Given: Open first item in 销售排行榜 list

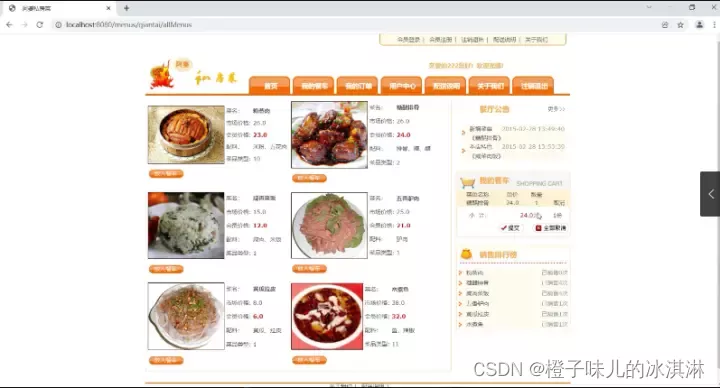Looking at the screenshot, I should click(475, 273).
